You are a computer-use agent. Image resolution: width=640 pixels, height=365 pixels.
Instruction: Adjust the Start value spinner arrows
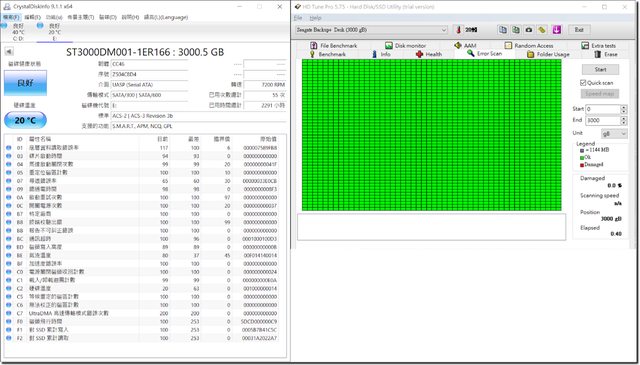[623, 109]
